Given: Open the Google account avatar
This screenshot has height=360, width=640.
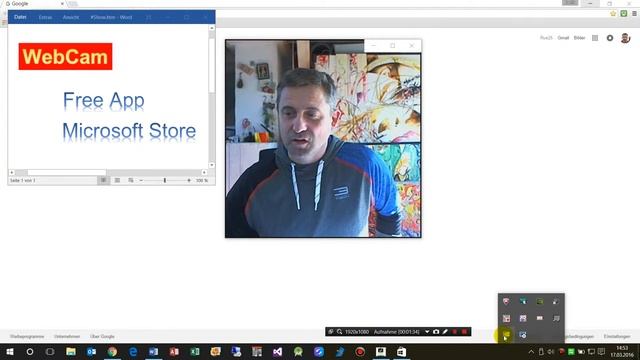Looking at the screenshot, I should click(x=625, y=38).
